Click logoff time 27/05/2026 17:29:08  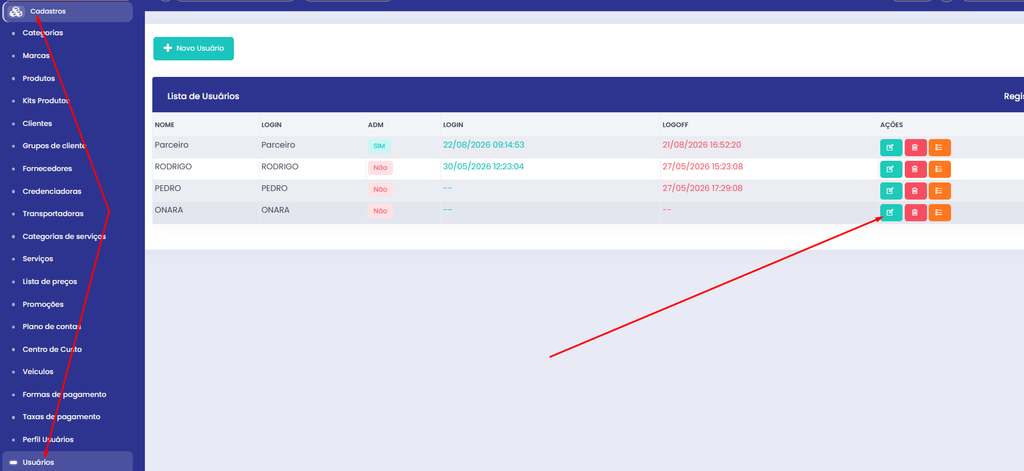coord(703,188)
